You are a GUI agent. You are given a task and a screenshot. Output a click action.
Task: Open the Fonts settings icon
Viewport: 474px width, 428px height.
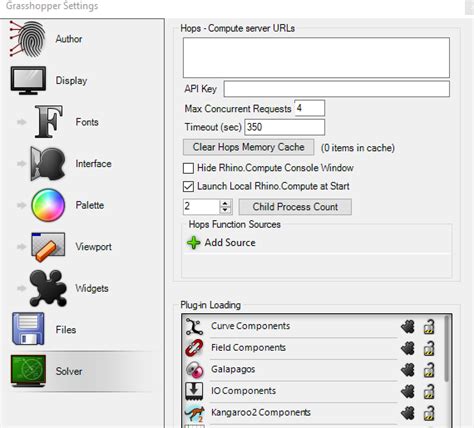coord(49,122)
